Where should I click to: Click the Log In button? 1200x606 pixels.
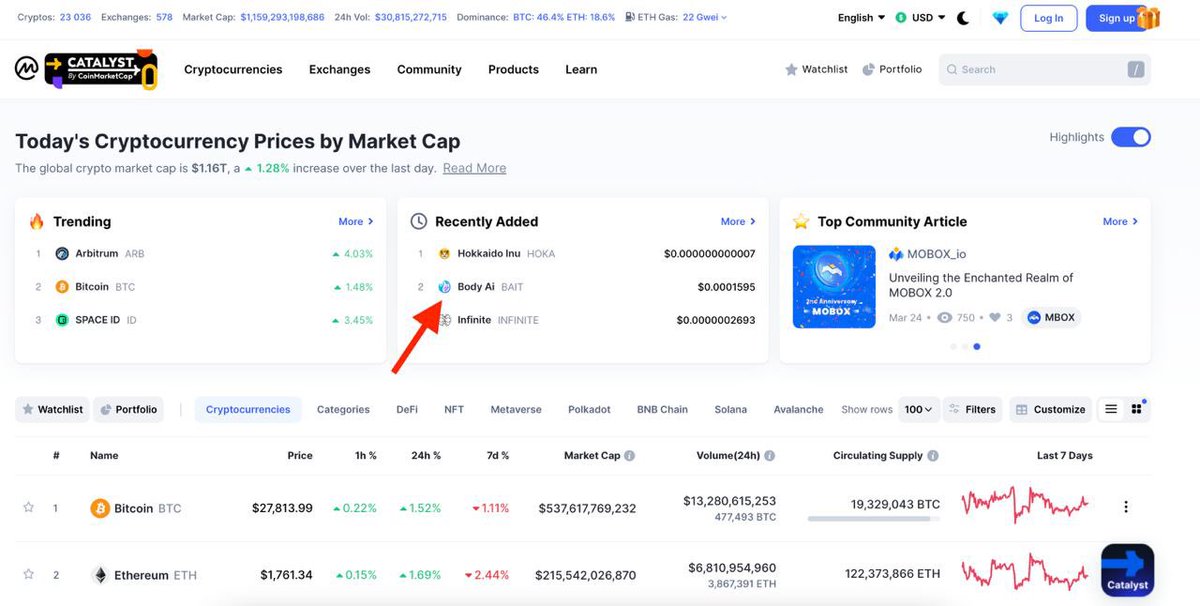coord(1049,18)
